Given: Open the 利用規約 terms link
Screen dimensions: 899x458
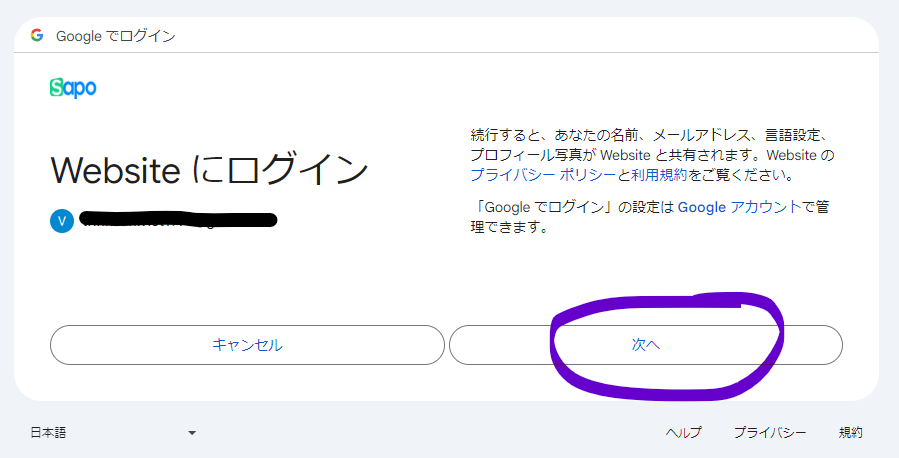Looking at the screenshot, I should 659,175.
